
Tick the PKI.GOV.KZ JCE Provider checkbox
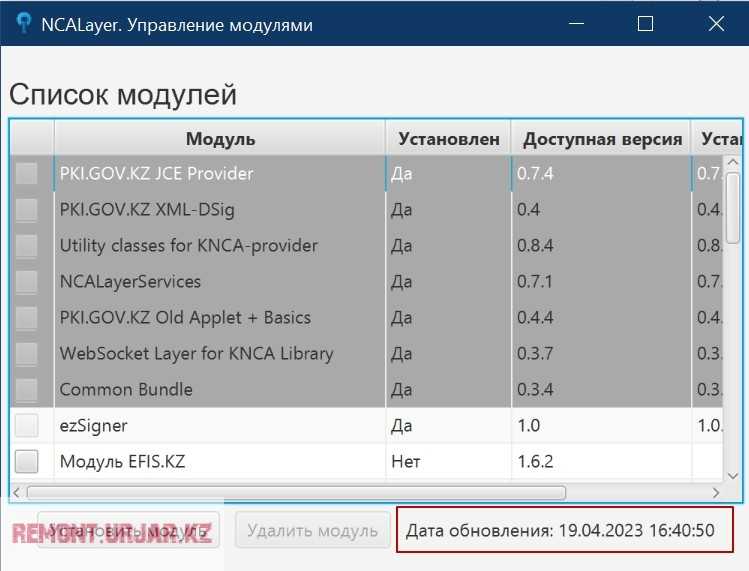point(26,173)
